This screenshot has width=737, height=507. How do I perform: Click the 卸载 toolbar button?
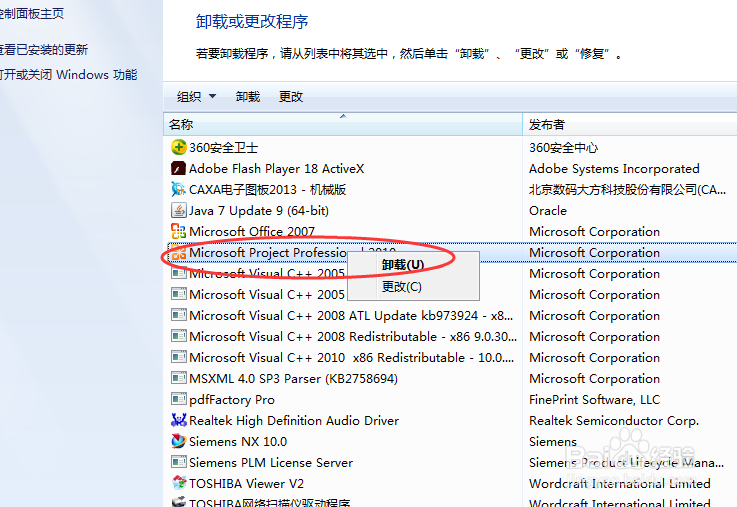248,96
